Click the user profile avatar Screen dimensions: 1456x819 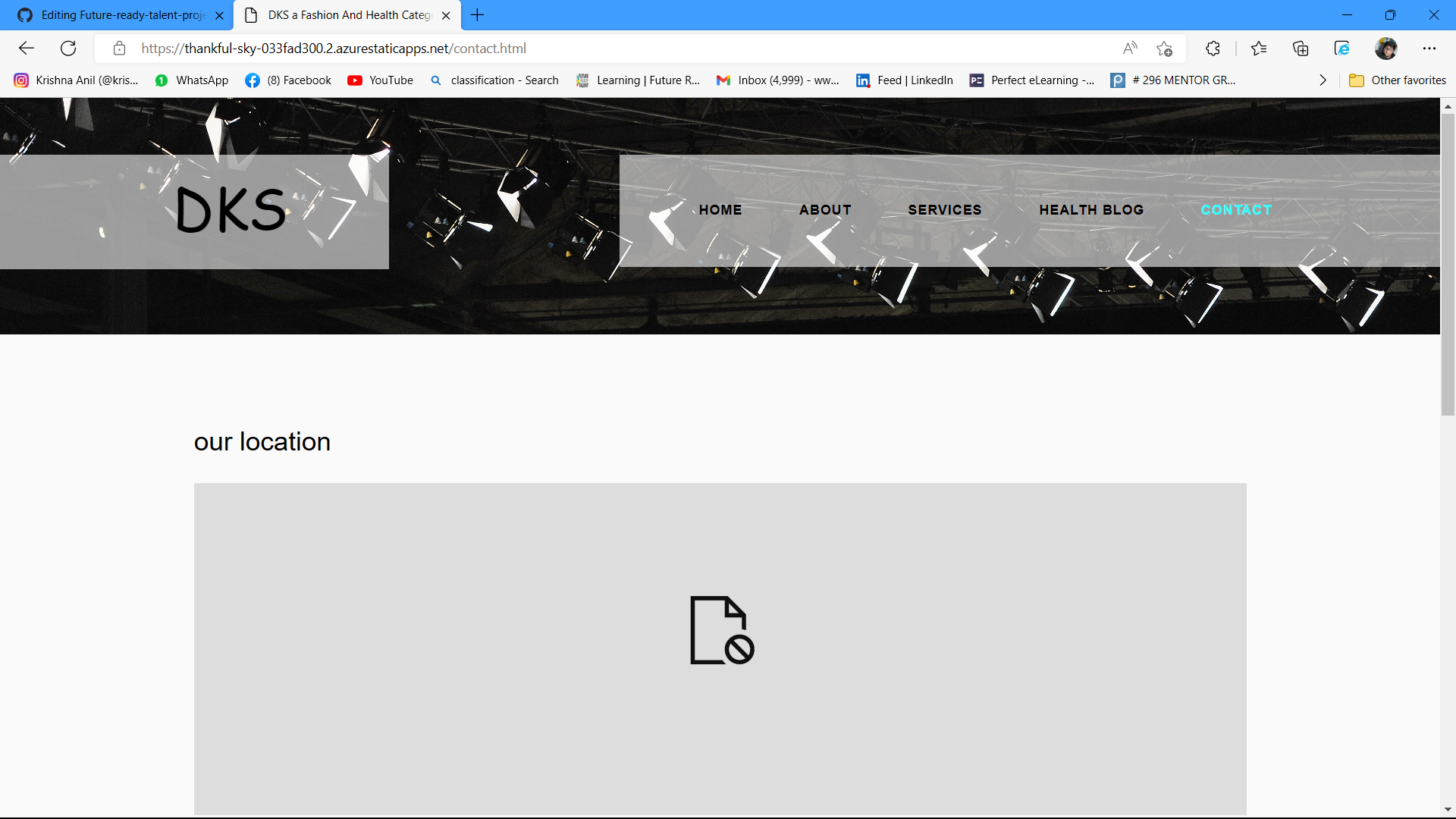point(1385,49)
